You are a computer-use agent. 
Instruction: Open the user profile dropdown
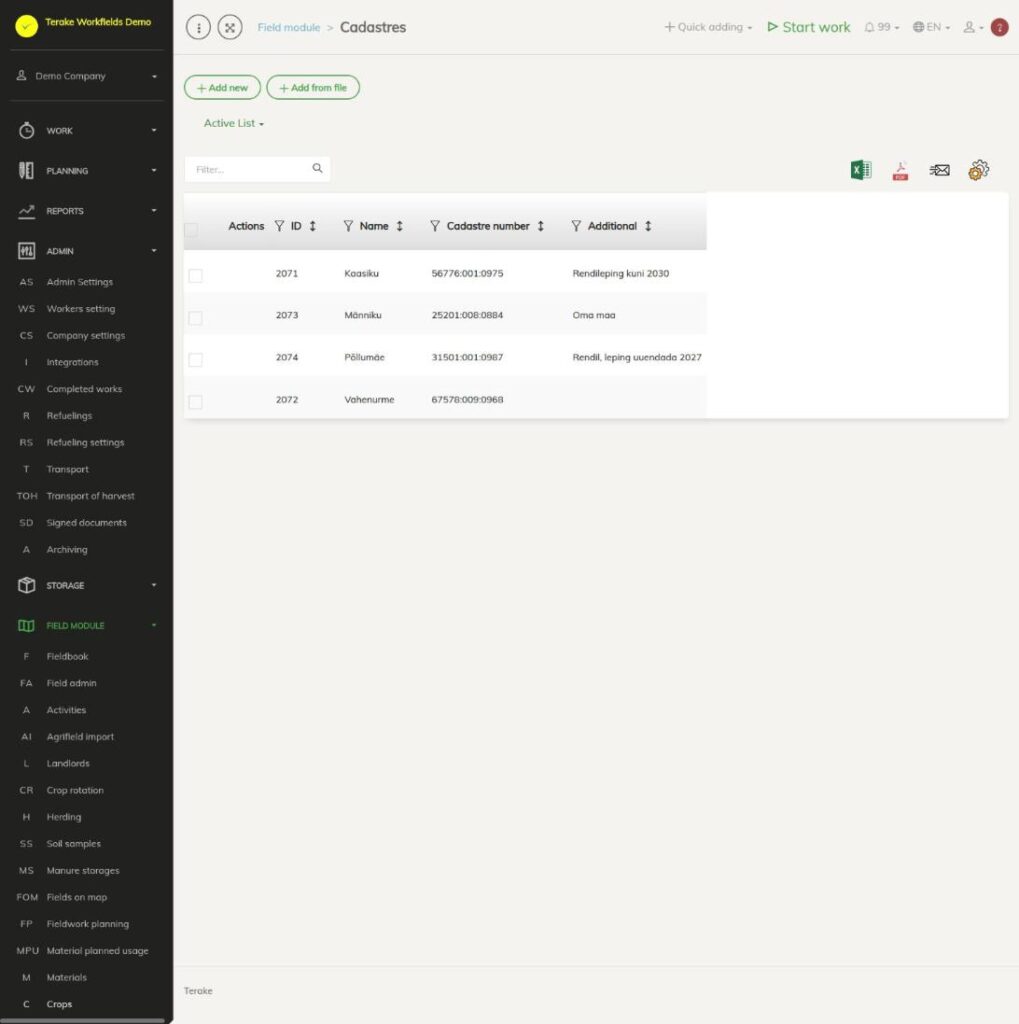pyautogui.click(x=973, y=27)
